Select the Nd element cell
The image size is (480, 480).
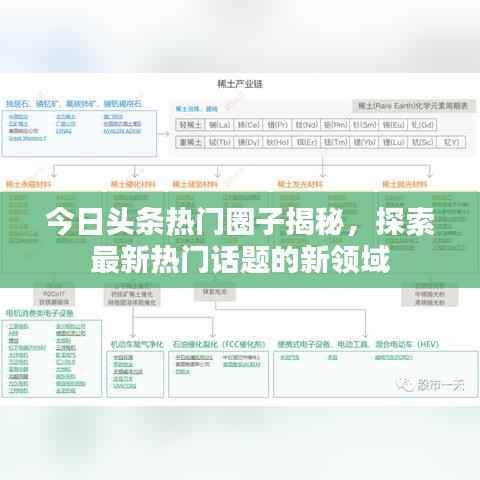point(306,125)
